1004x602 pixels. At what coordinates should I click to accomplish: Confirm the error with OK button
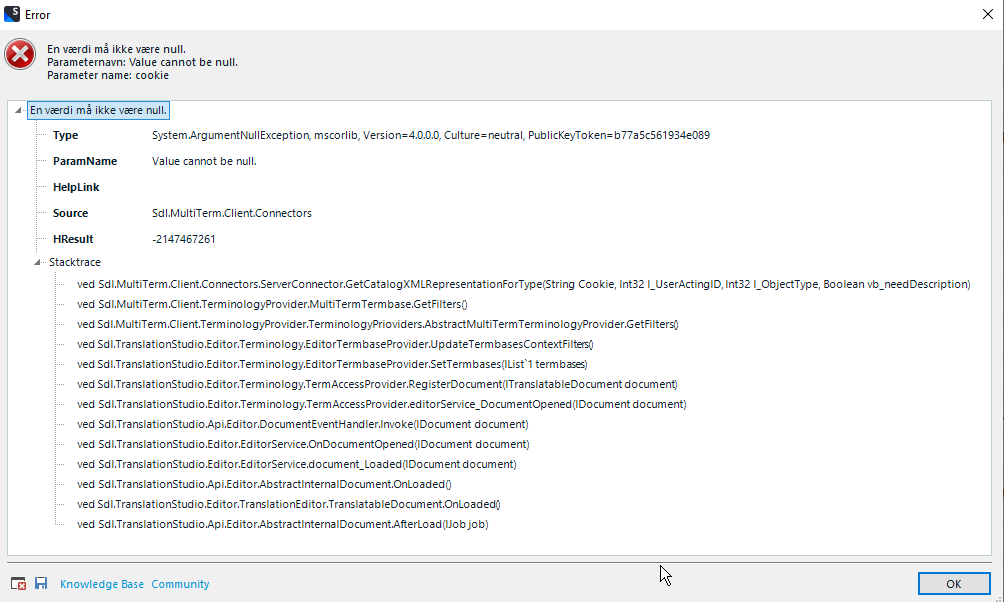tap(953, 583)
